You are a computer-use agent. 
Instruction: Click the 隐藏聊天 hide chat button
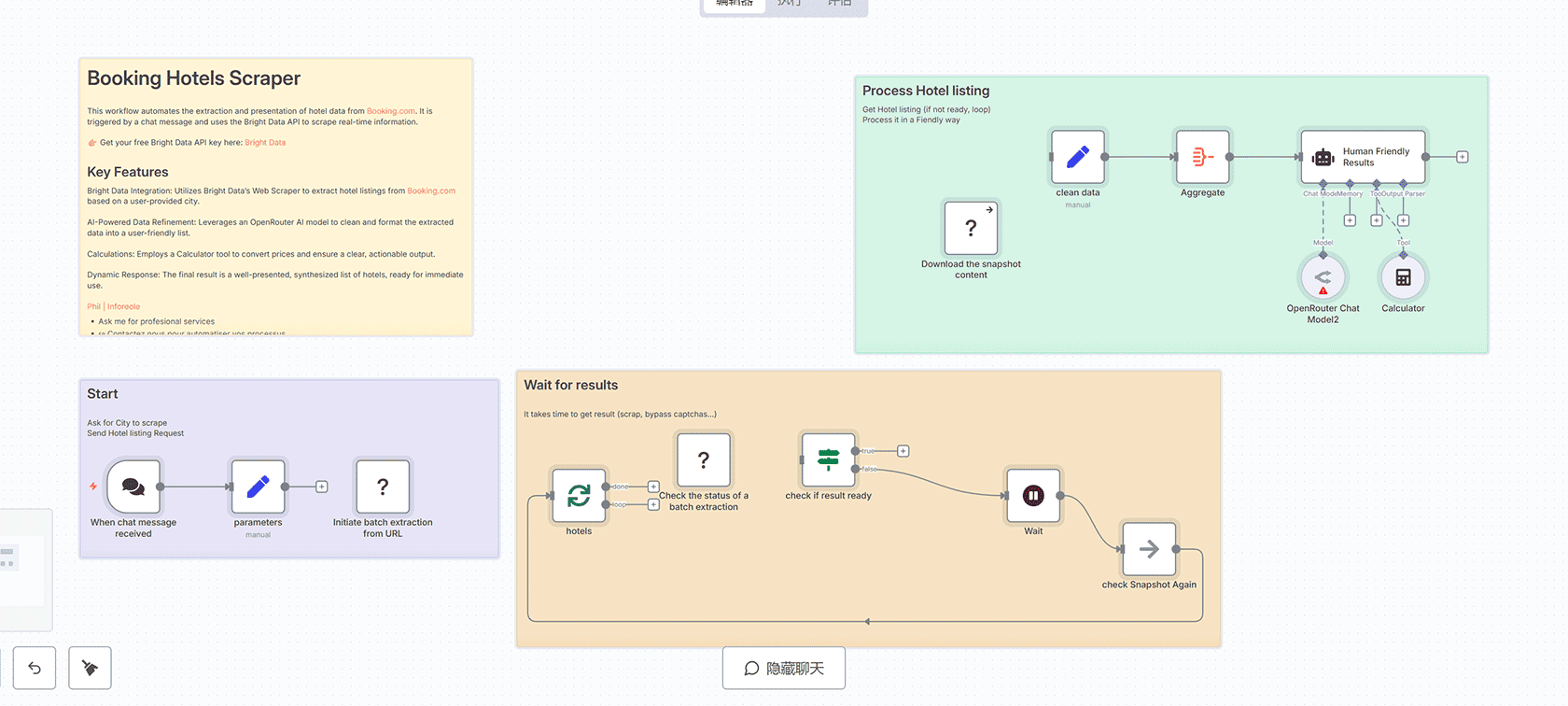coord(784,669)
